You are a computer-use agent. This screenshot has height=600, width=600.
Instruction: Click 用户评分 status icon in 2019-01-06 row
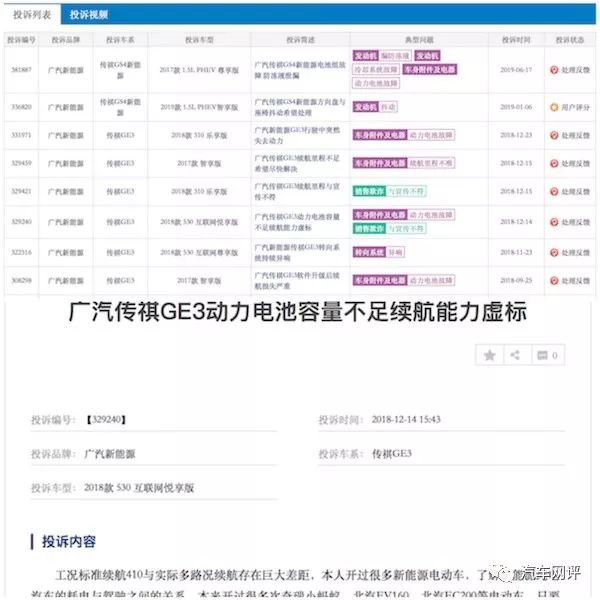554,107
